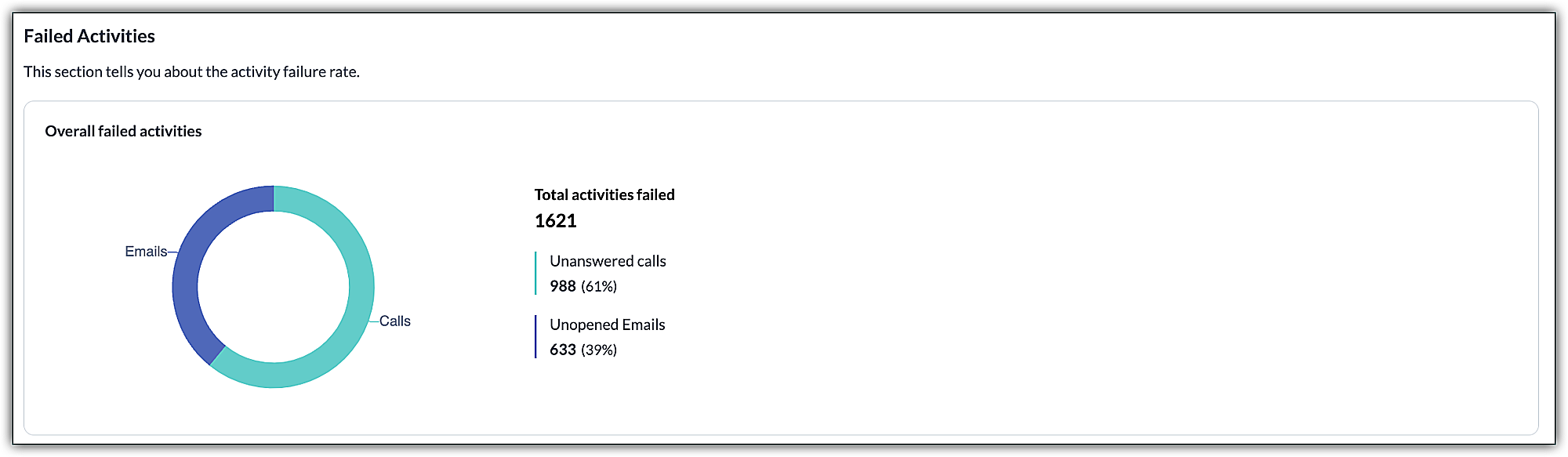
Task: Select the Calls label beside the chart
Action: pos(395,321)
